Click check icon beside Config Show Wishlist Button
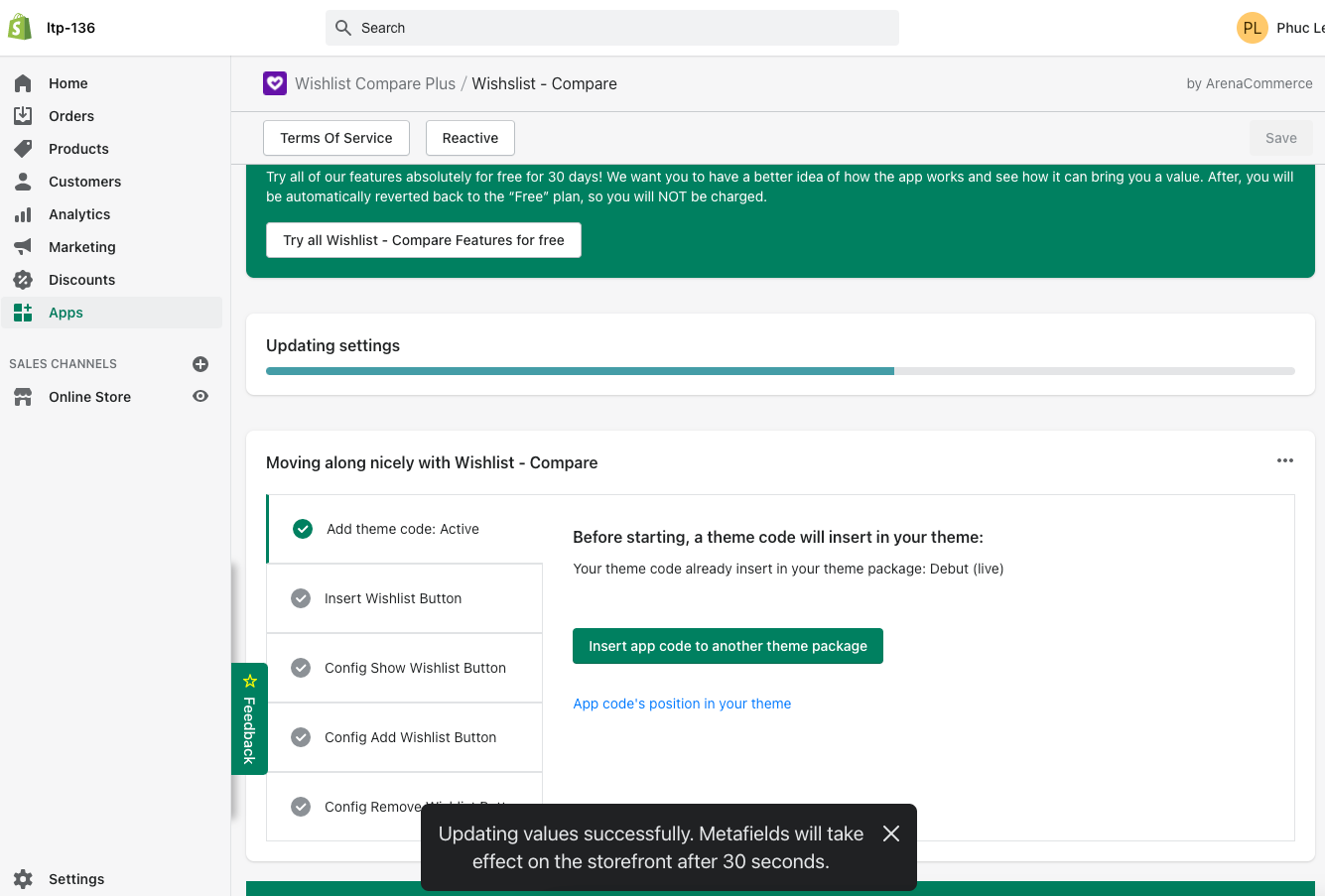Screen dimensions: 1325x896 click(x=301, y=668)
